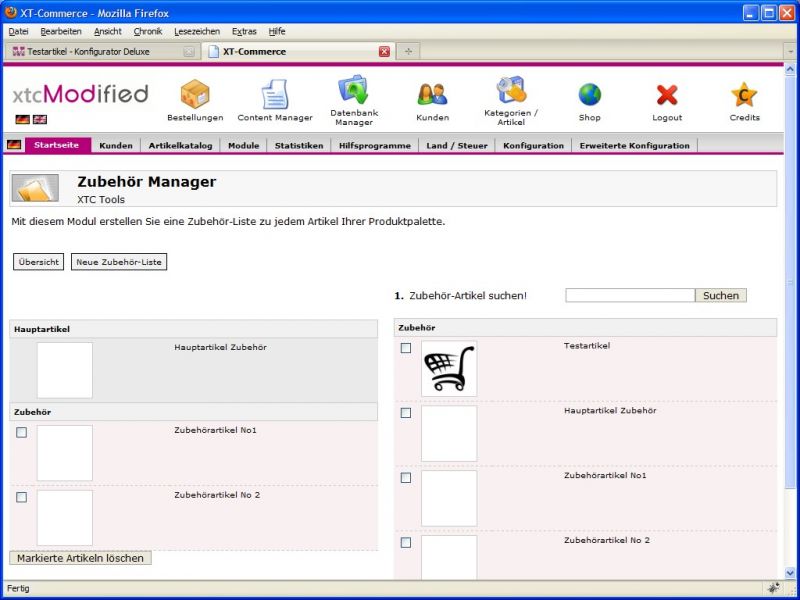The height and width of the screenshot is (600, 800).
Task: Select the Kunden navigation tab
Action: pyautogui.click(x=116, y=145)
